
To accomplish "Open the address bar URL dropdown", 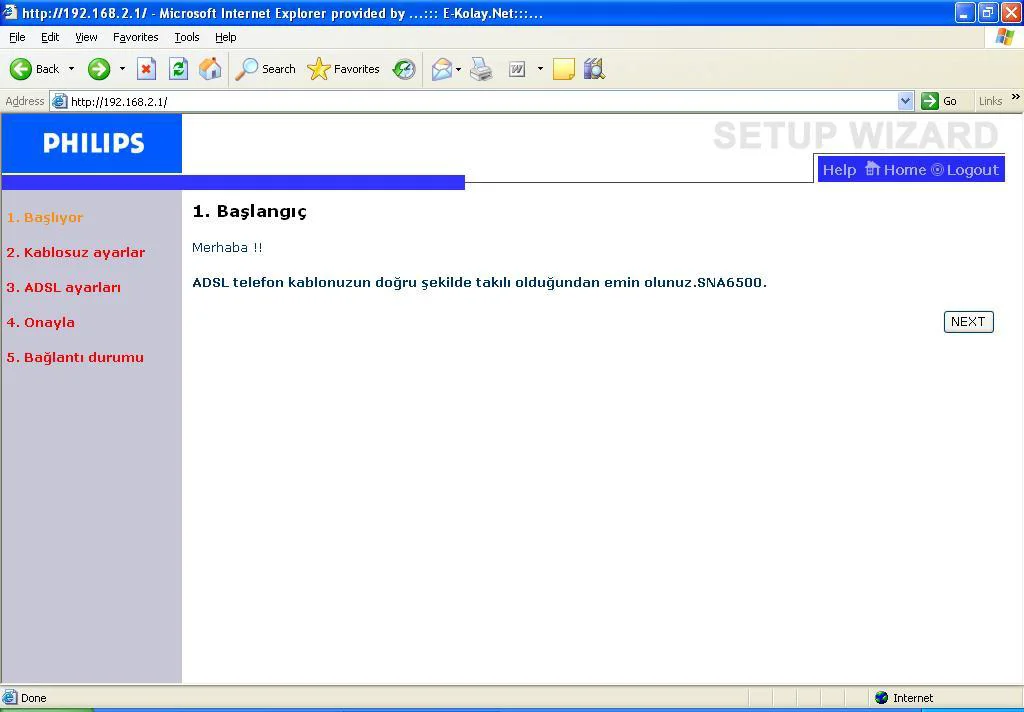I will click(x=905, y=101).
